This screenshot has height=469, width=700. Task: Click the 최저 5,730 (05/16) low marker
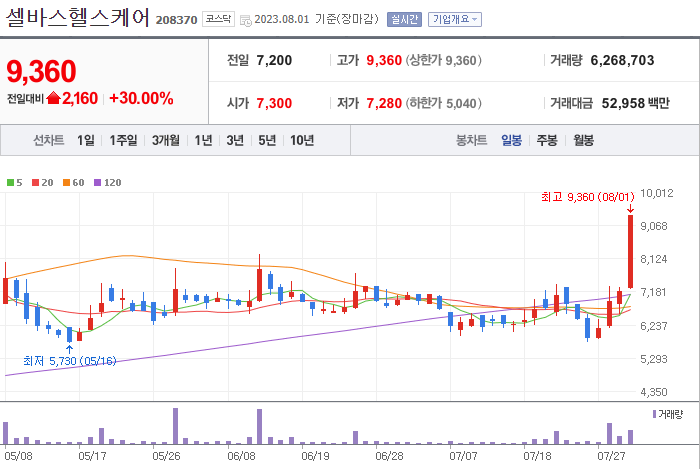tap(69, 361)
